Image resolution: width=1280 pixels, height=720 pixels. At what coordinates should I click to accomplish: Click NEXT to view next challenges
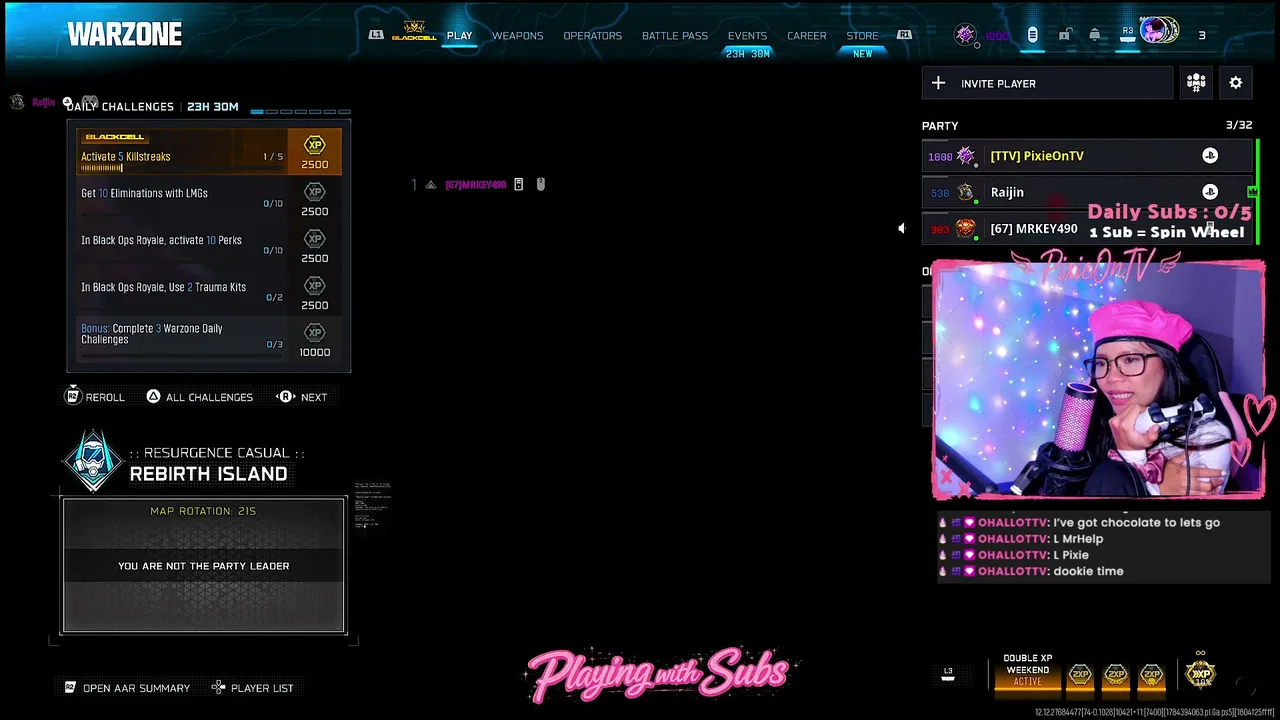(x=303, y=397)
